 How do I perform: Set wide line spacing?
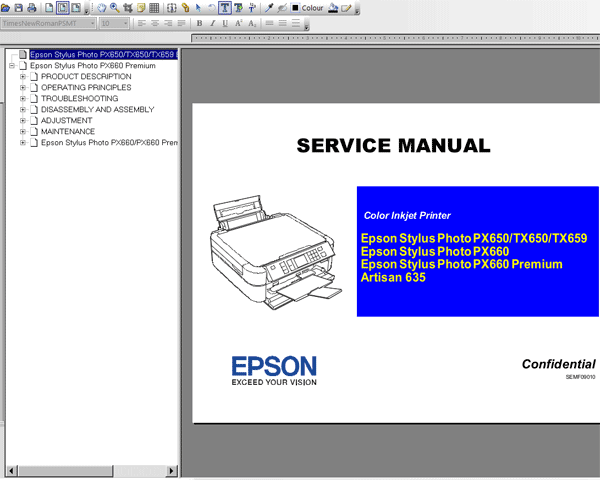pyautogui.click(x=296, y=24)
